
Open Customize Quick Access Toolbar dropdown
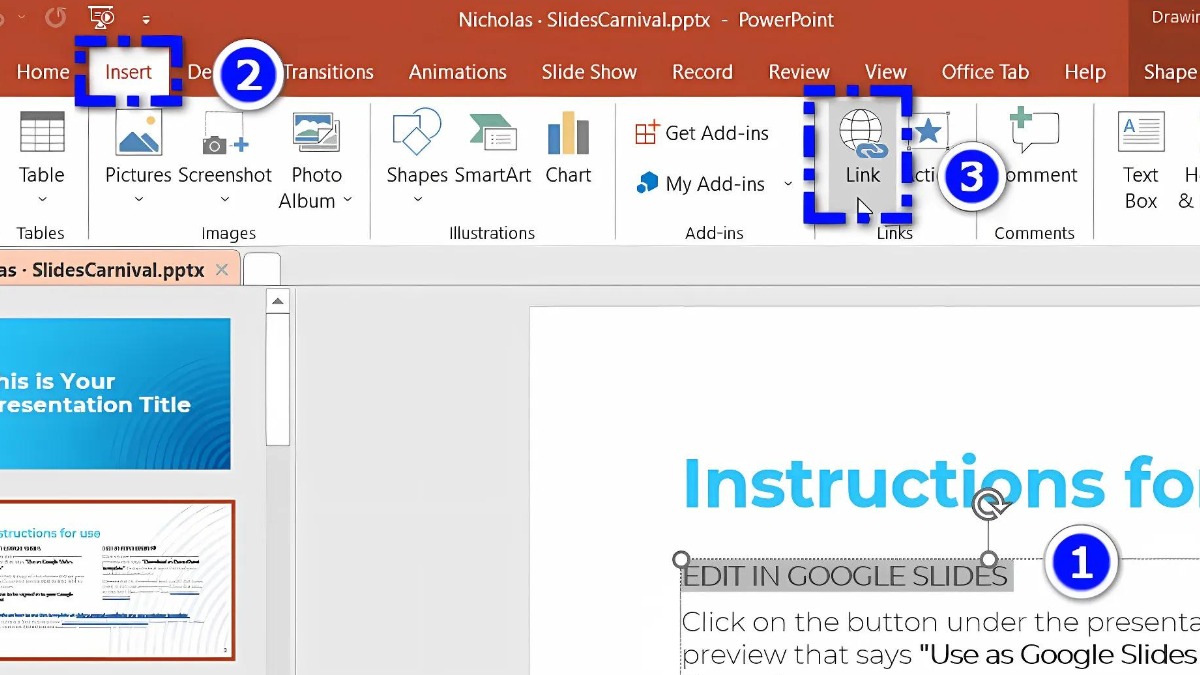point(147,19)
